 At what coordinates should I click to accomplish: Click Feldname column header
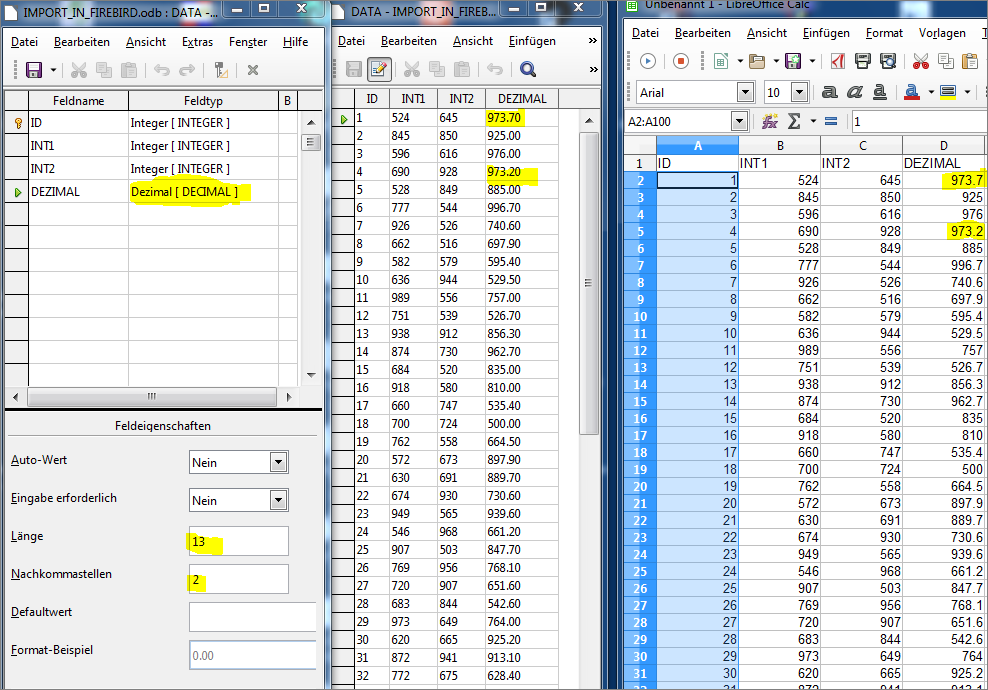pyautogui.click(x=78, y=100)
